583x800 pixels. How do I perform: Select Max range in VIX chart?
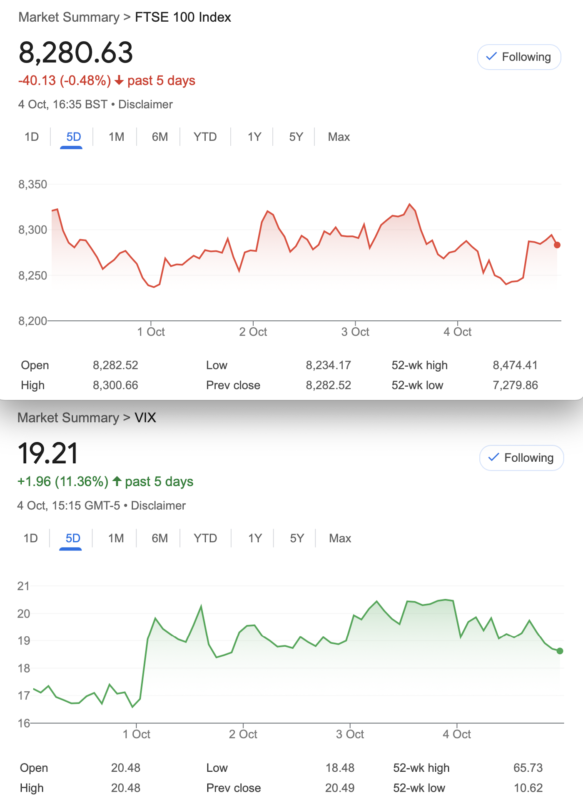click(x=340, y=538)
